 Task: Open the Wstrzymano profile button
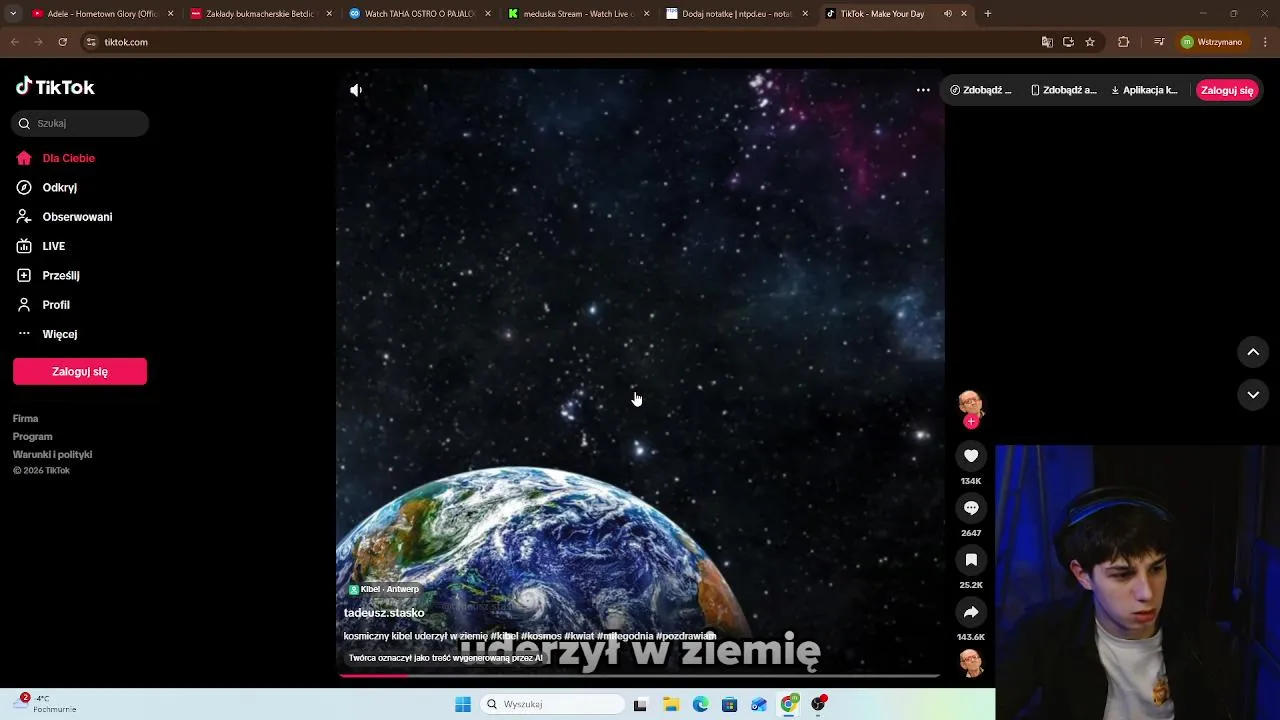[x=1211, y=42]
